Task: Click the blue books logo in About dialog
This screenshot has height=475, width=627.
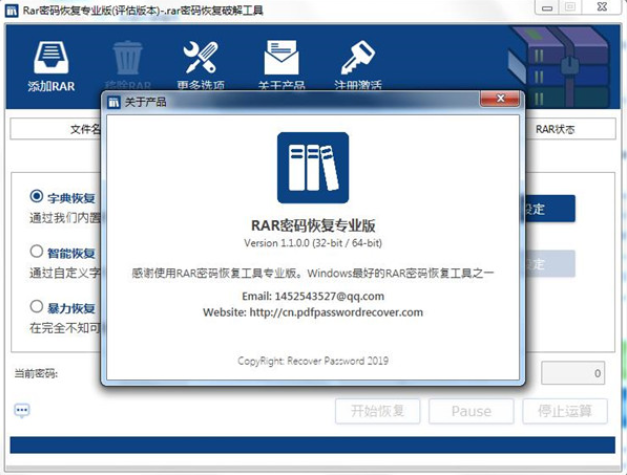Action: [312, 168]
